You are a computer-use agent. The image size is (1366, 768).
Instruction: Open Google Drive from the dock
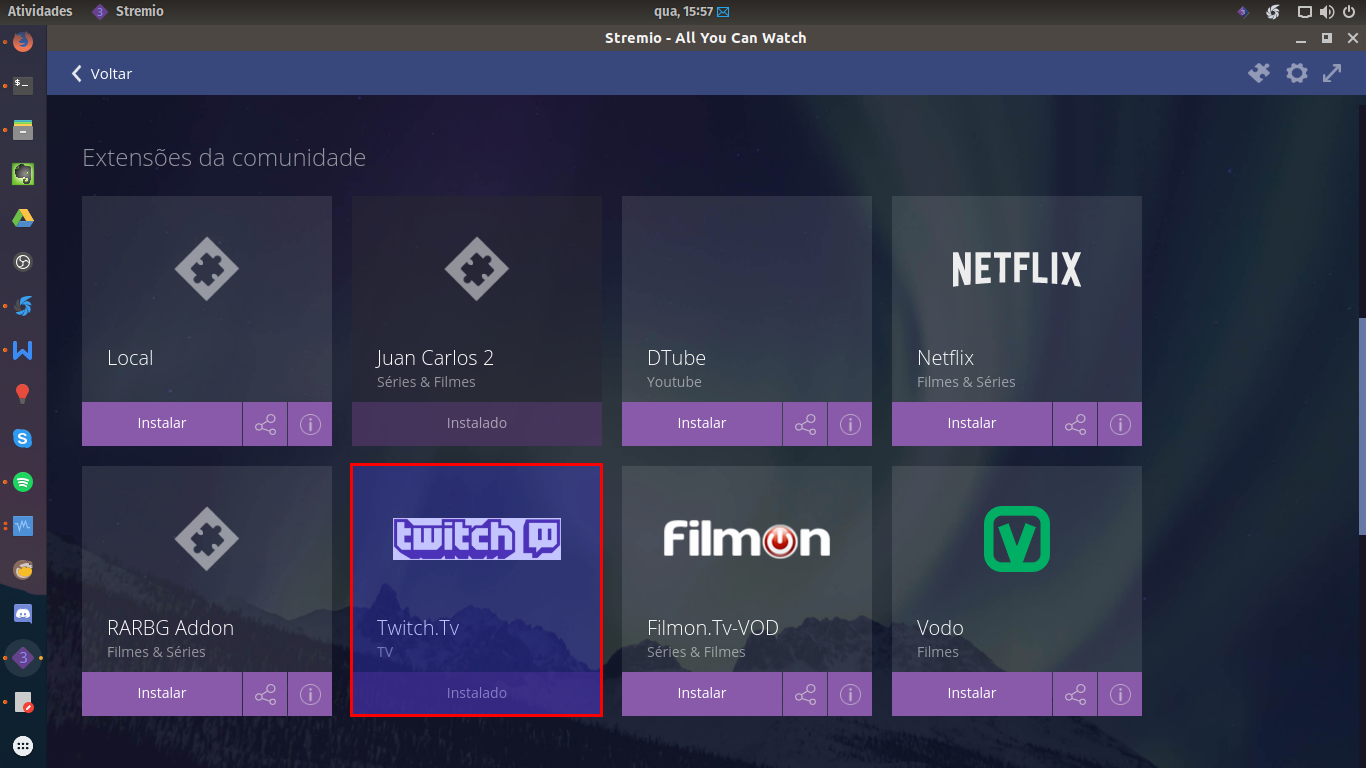point(23,218)
